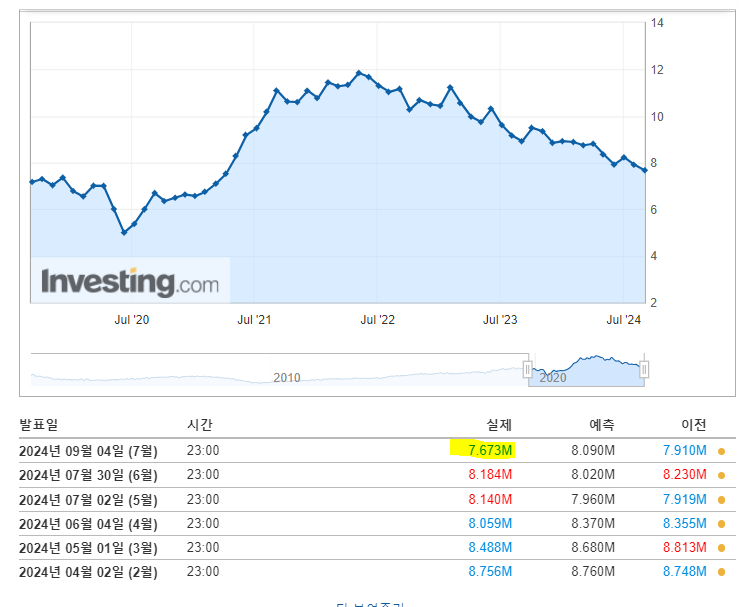Click the last data point on the chart line
The height and width of the screenshot is (607, 754).
645,171
